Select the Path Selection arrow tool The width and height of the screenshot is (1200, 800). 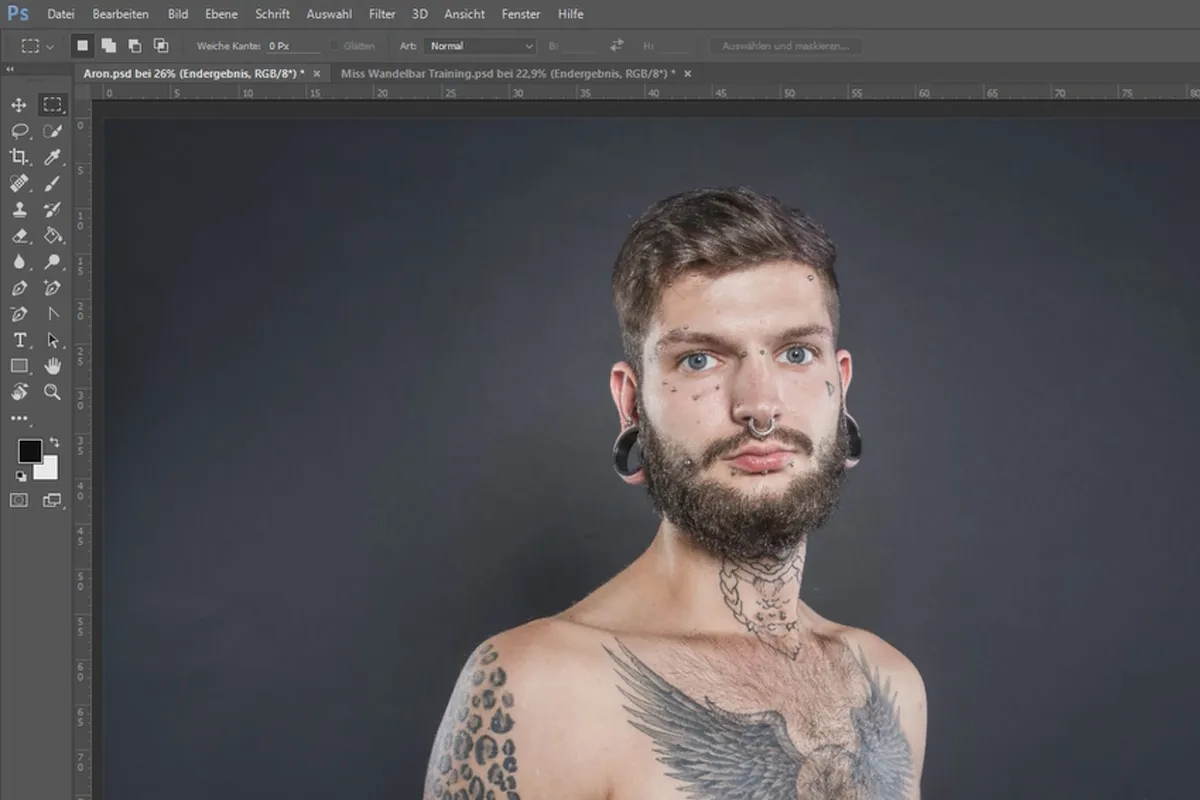tap(52, 340)
